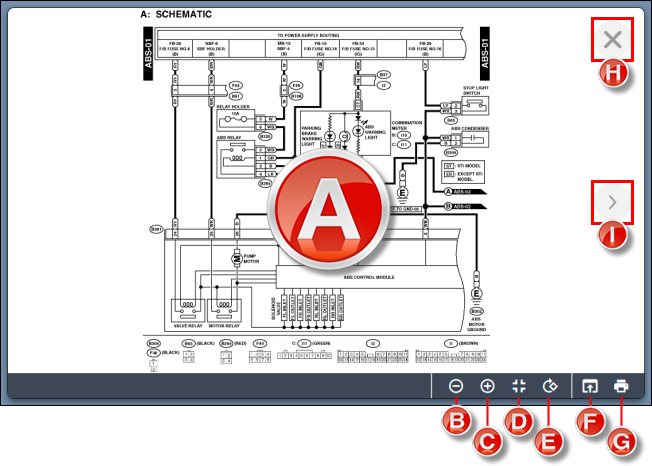
Task: Click the zoom out magnifier icon
Action: pyautogui.click(x=456, y=386)
